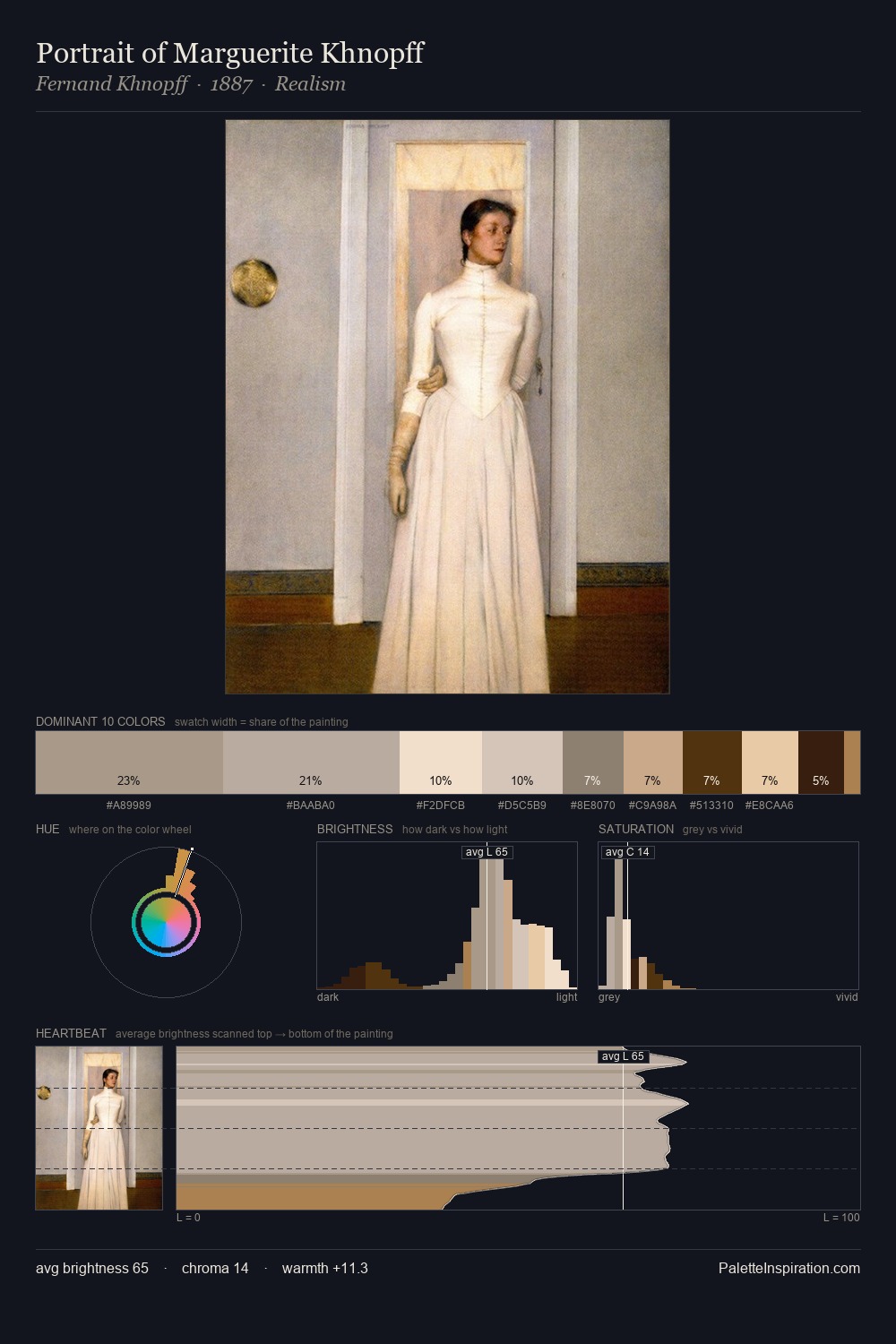Click the title 'Portrait of Marguerite Khnopff'
Screen dimensions: 896x1344
(229, 53)
